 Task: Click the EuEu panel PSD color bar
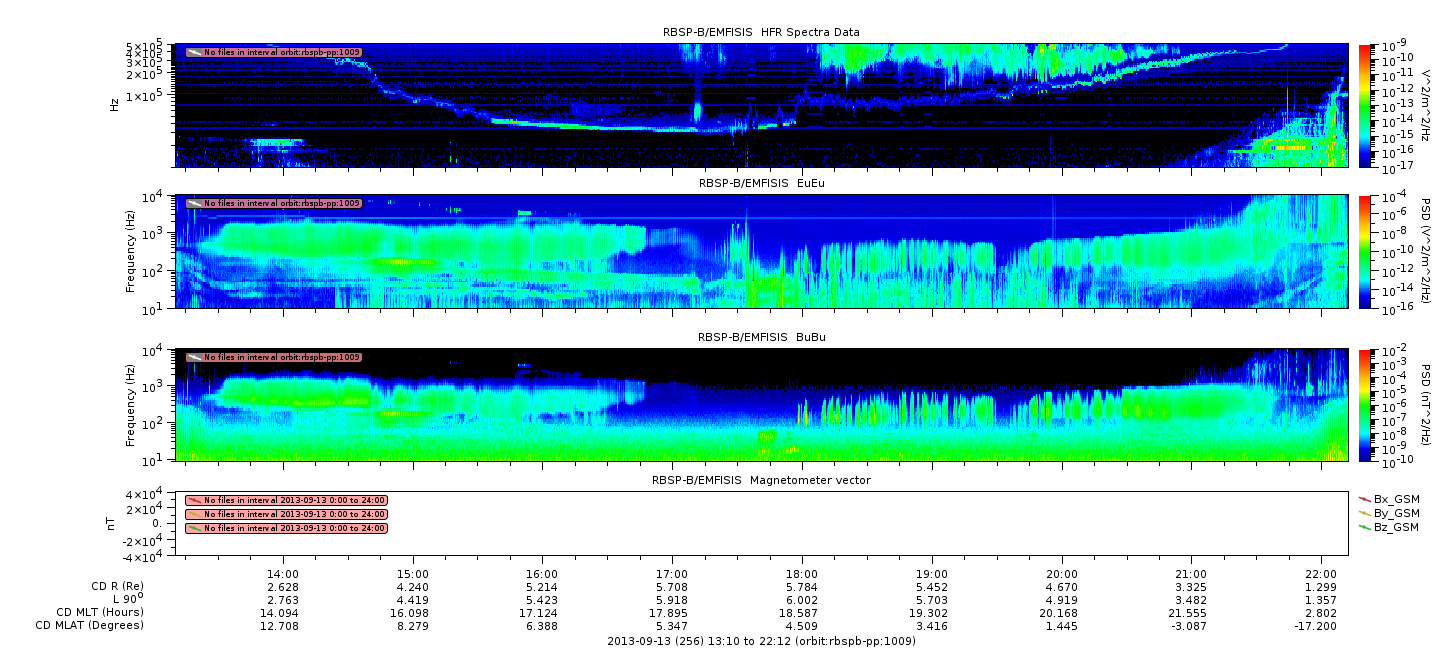click(x=1365, y=251)
